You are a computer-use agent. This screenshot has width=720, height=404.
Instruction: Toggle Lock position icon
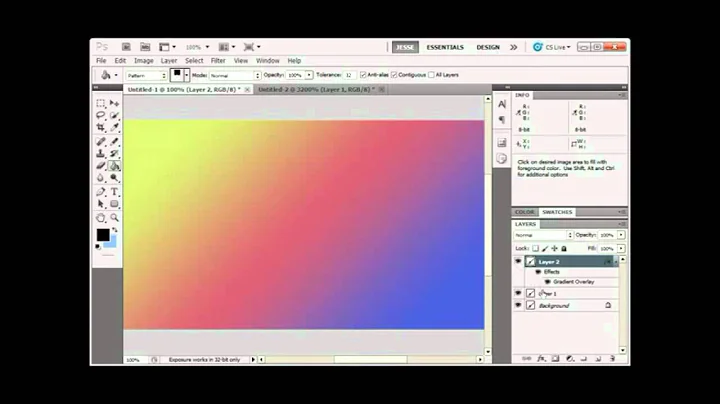click(x=554, y=248)
